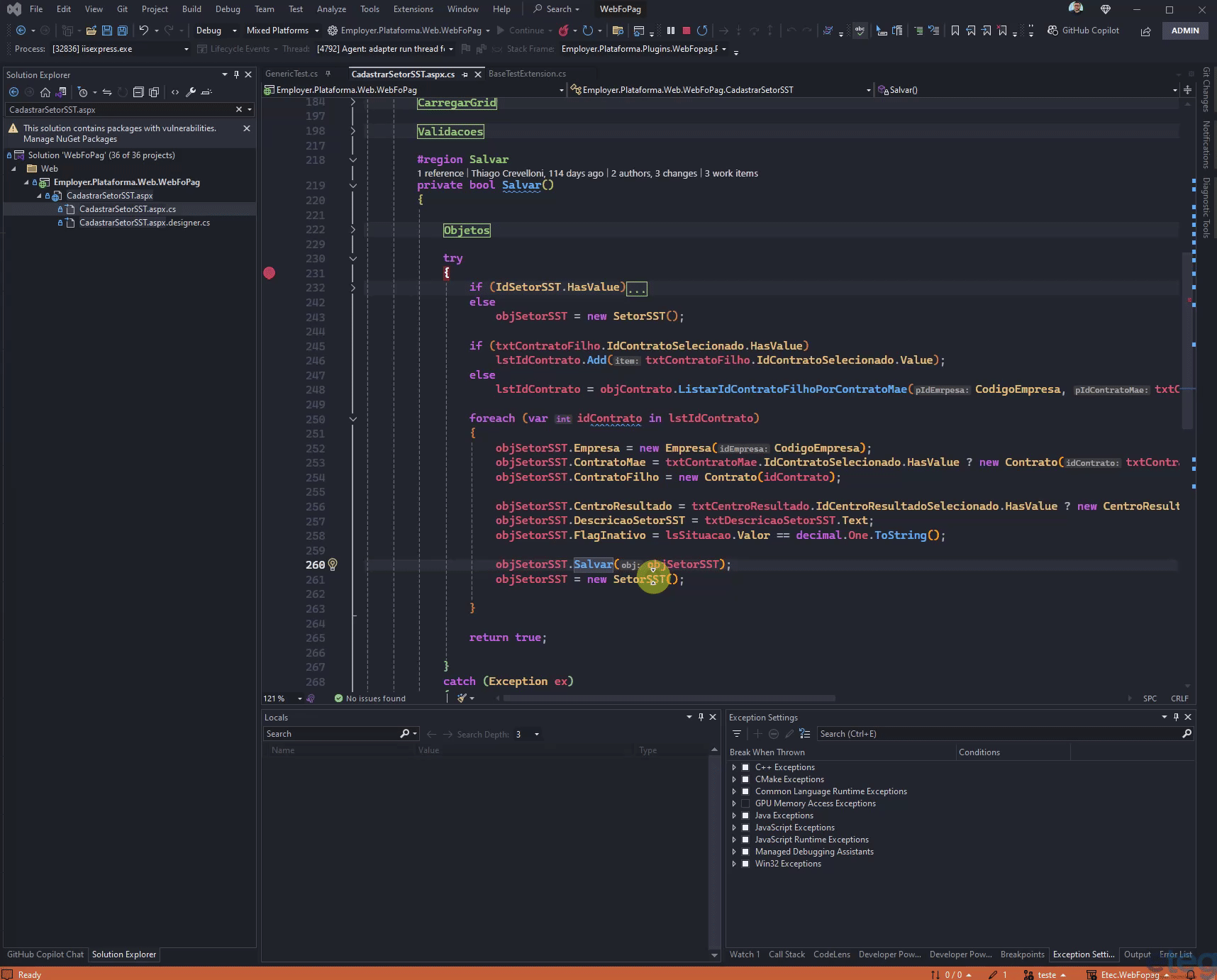Show all files in Solution Explorer

[154, 92]
